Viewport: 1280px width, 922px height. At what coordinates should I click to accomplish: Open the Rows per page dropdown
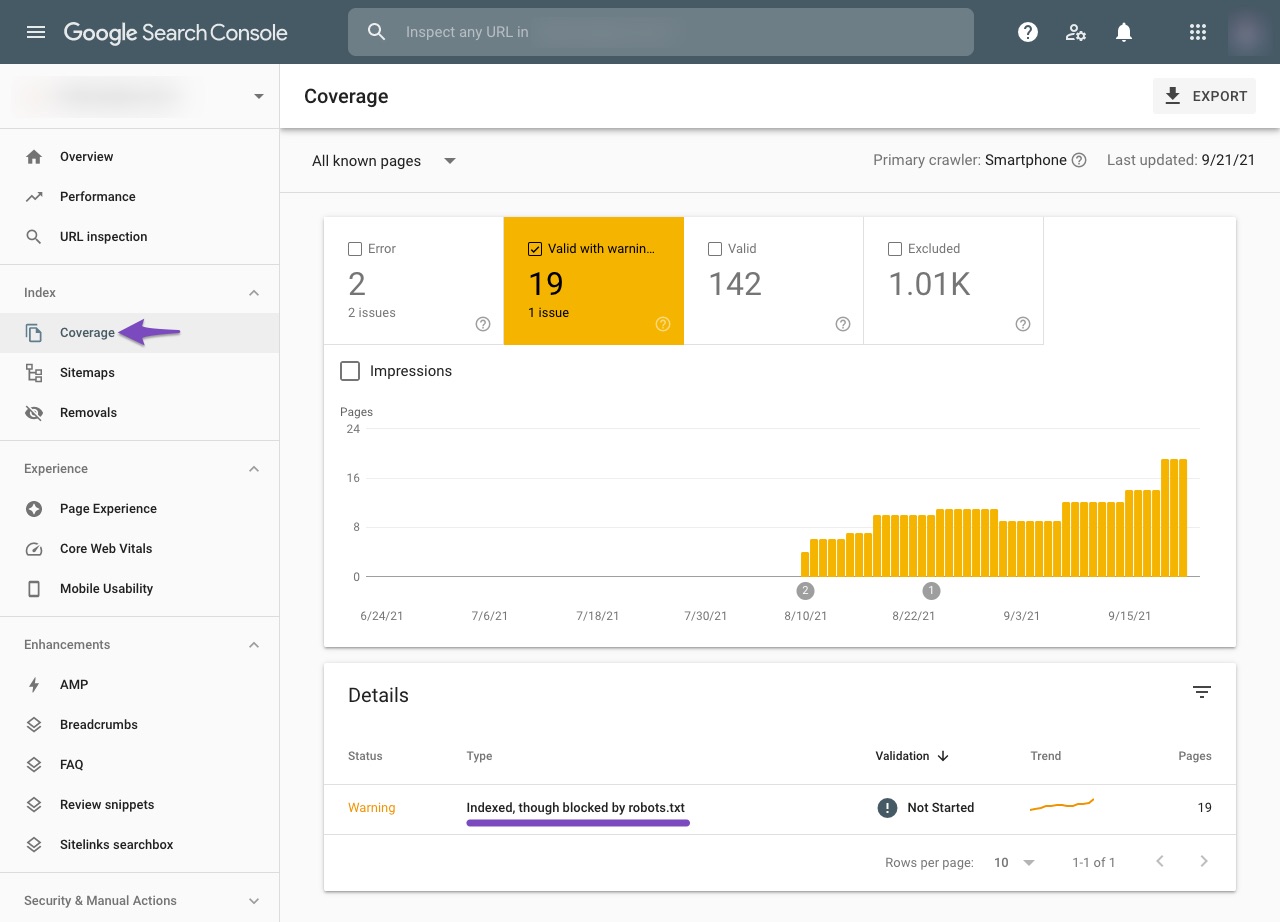[1014, 862]
